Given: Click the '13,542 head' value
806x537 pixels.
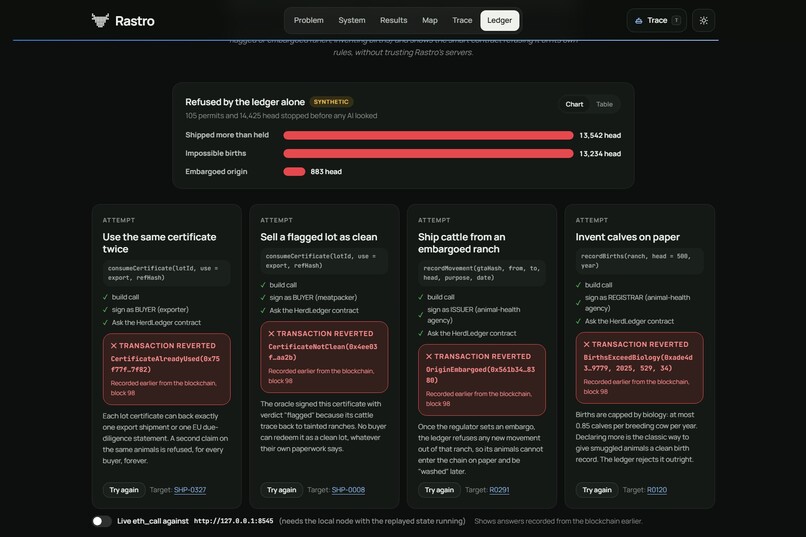Looking at the screenshot, I should pyautogui.click(x=600, y=135).
